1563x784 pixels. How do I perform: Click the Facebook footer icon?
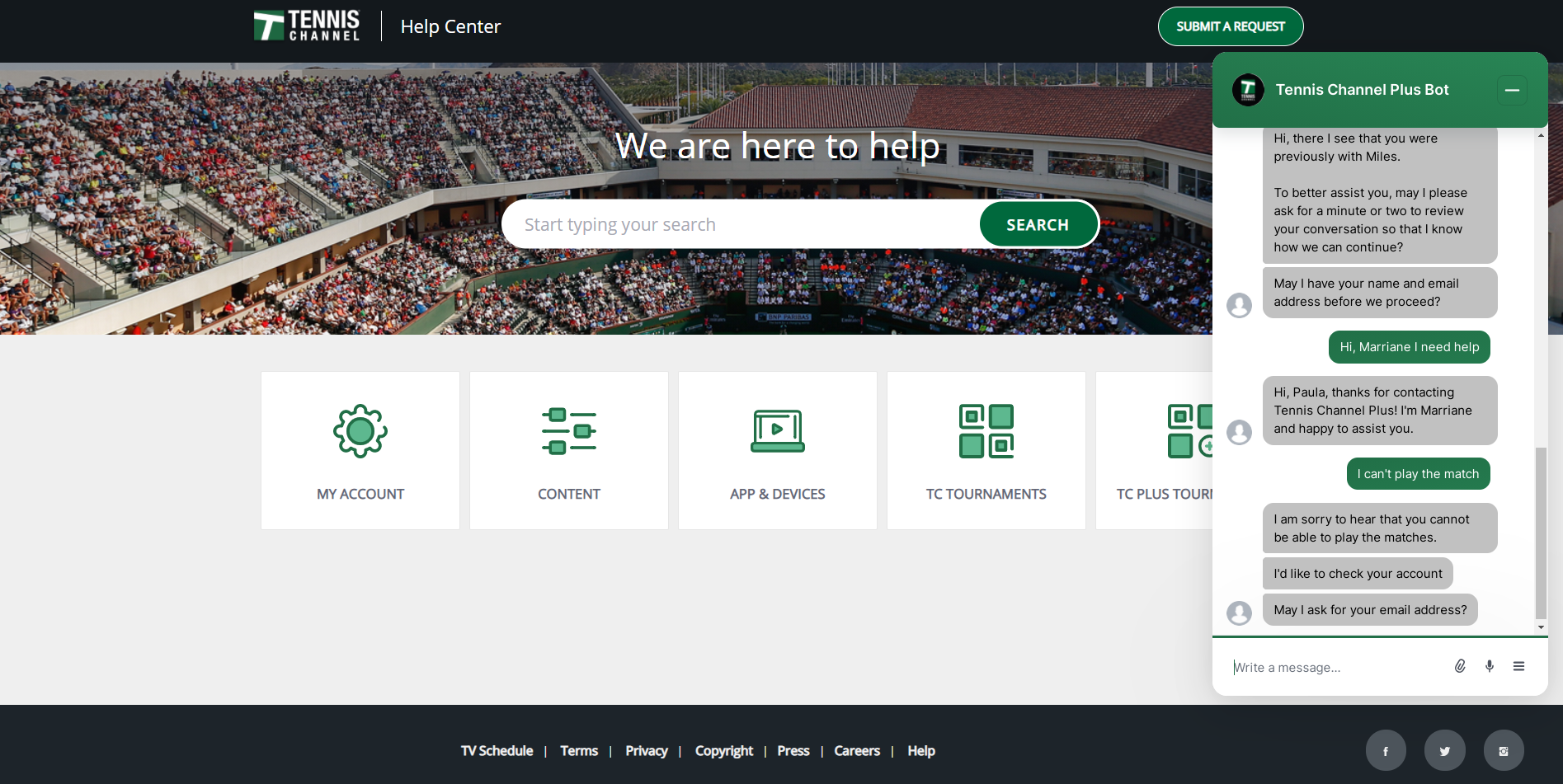coord(1386,750)
